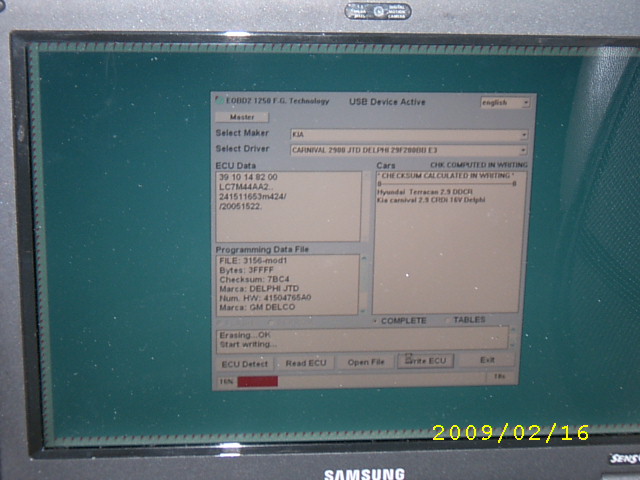Select Kia carnival 2.9 CRDI 16V Delphi entry
Image resolution: width=640 pixels, height=480 pixels.
pyautogui.click(x=431, y=200)
